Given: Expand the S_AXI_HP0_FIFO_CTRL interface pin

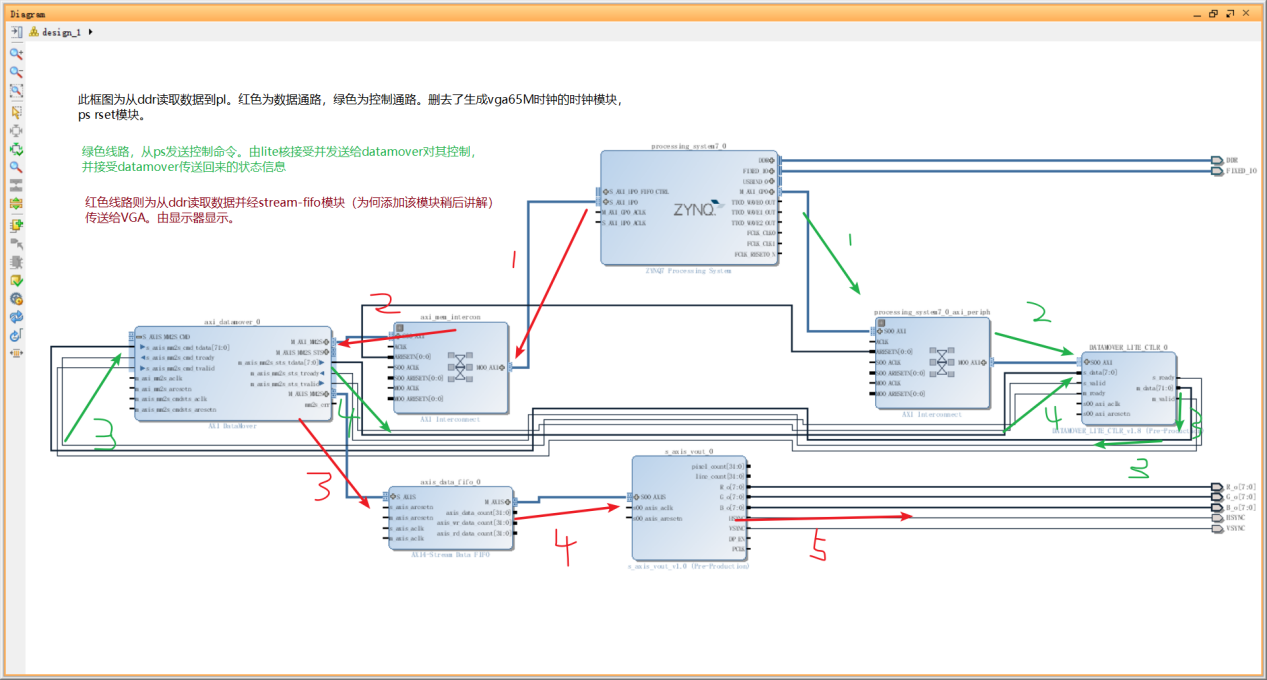Looking at the screenshot, I should tap(605, 191).
